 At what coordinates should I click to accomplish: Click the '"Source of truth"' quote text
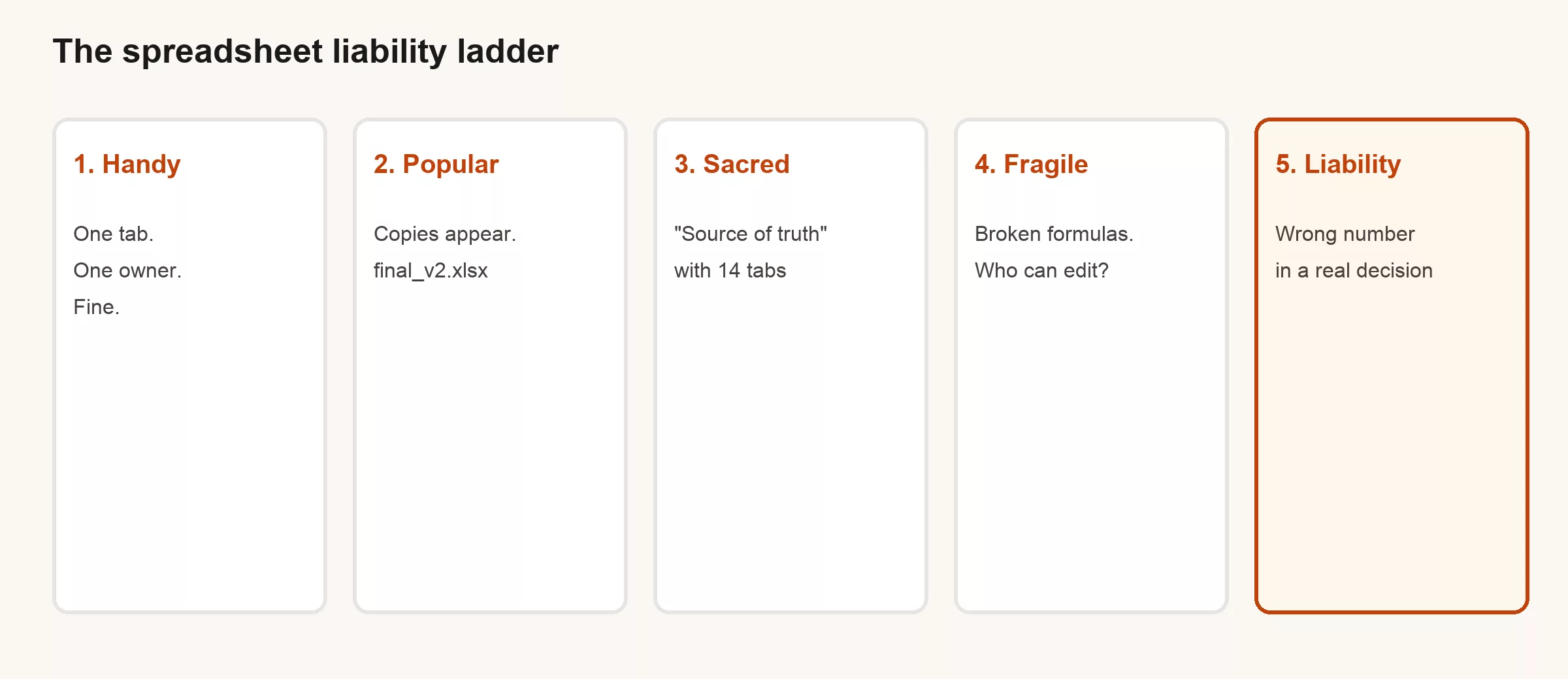pyautogui.click(x=750, y=234)
